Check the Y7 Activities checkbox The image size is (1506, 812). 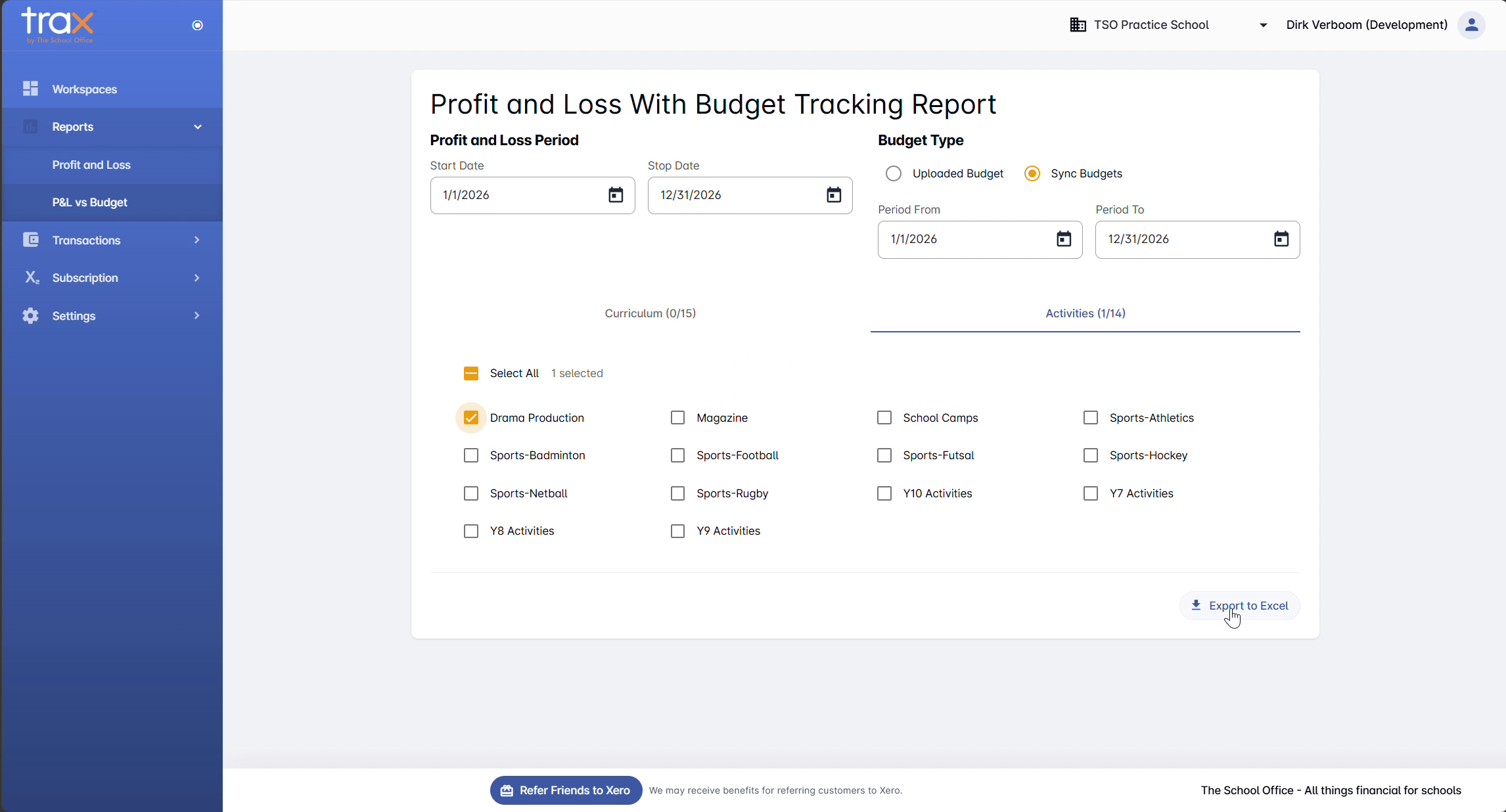tap(1091, 493)
